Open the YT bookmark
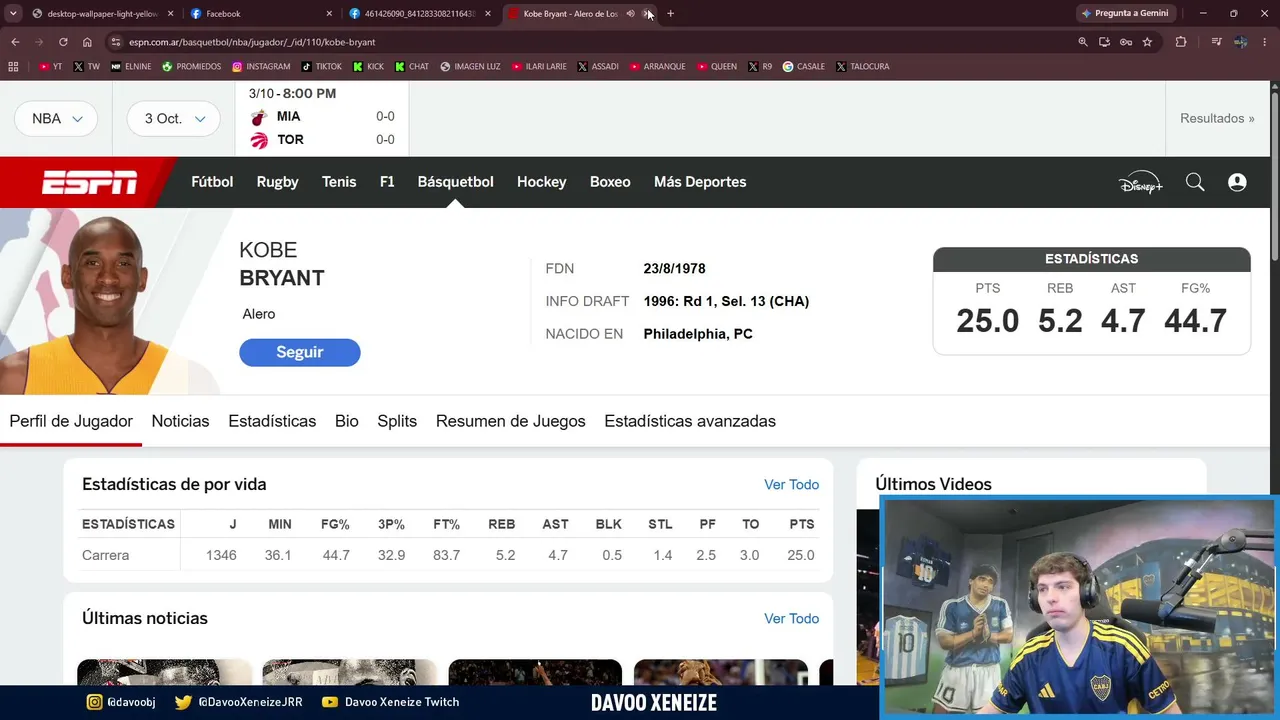This screenshot has height=720, width=1280. coord(51,67)
